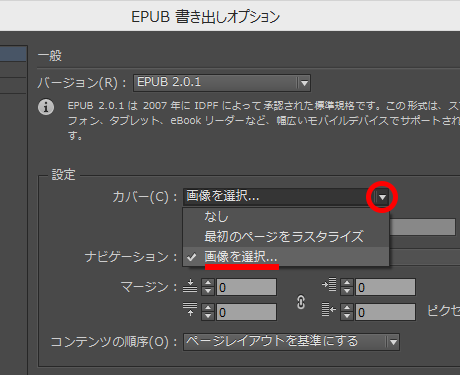Click the right margin input field
The image size is (460, 375).
385,312
